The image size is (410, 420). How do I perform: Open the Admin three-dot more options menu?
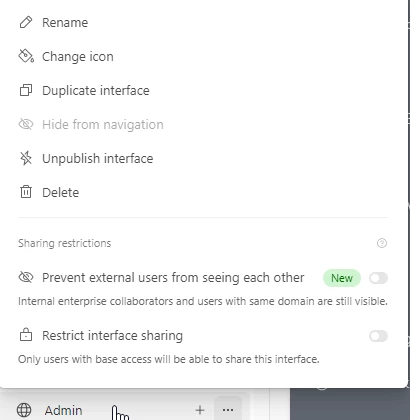[x=228, y=410]
